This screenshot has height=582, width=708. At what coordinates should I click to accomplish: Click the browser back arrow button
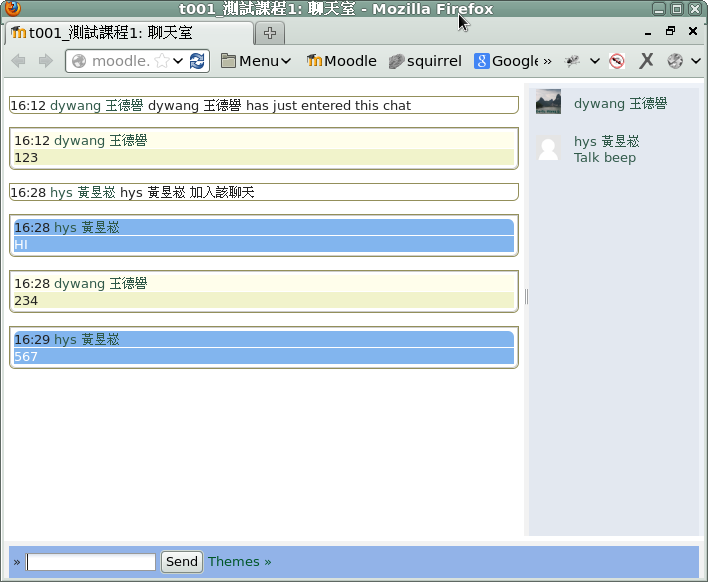pyautogui.click(x=18, y=61)
